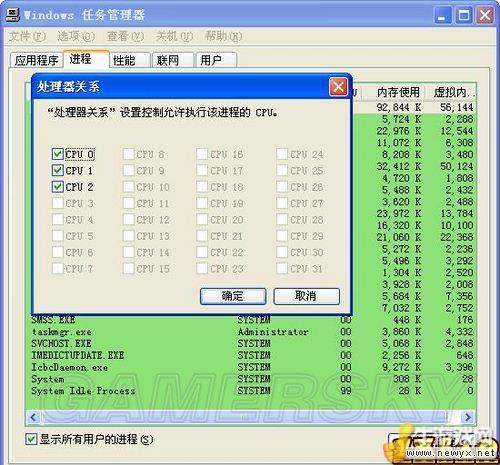
Task: Click the 确定 button
Action: point(233,296)
